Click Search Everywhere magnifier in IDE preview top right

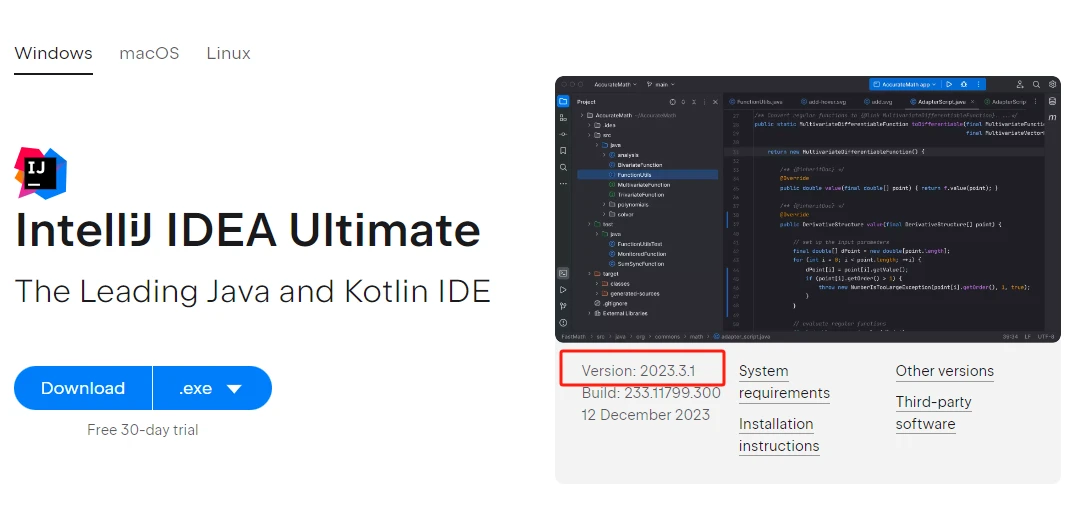[1036, 84]
